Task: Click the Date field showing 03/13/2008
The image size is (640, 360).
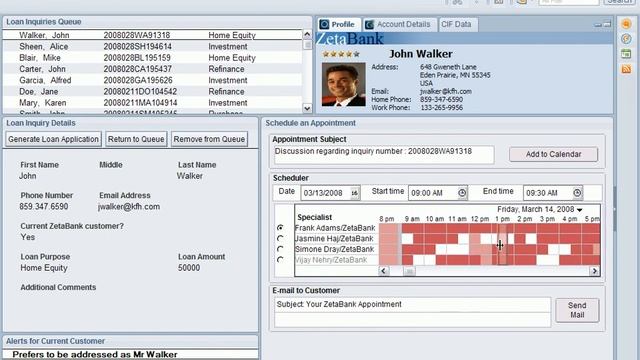Action: point(325,193)
